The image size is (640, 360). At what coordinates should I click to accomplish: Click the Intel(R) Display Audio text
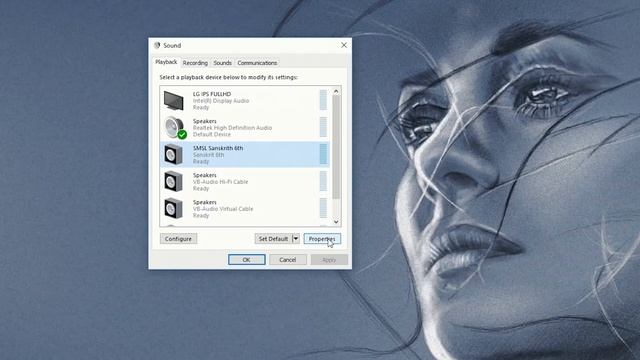221,101
